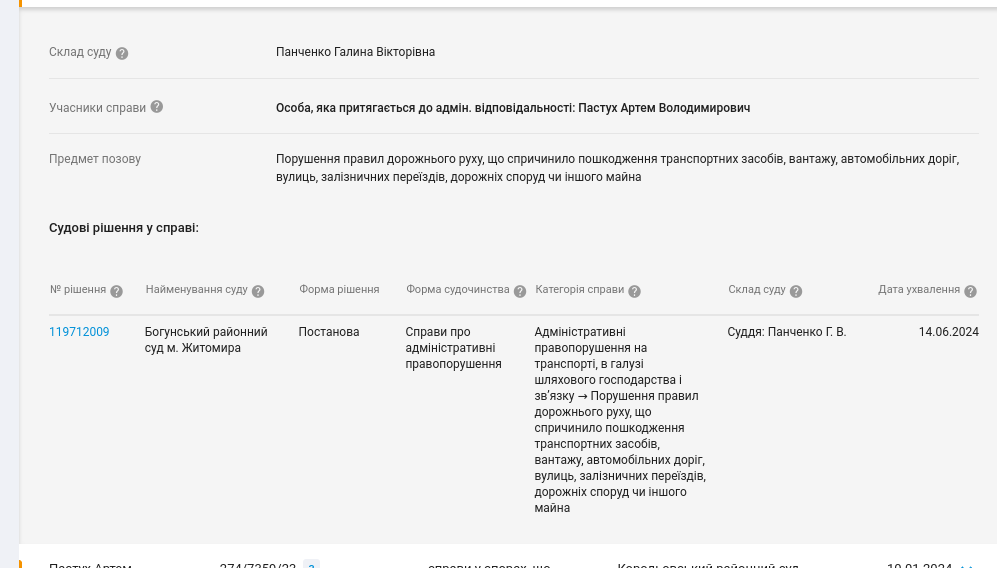Click the Пастух Артем Володимирович participant text
This screenshot has height=568, width=997.
pos(685,108)
